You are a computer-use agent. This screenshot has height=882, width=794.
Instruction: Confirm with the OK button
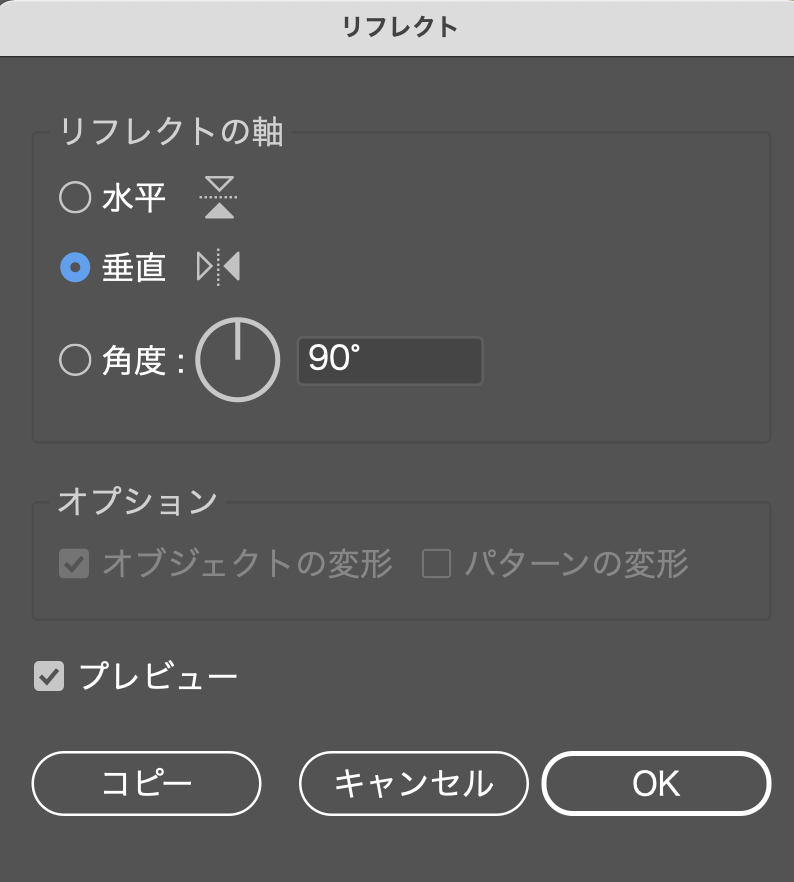coord(656,784)
